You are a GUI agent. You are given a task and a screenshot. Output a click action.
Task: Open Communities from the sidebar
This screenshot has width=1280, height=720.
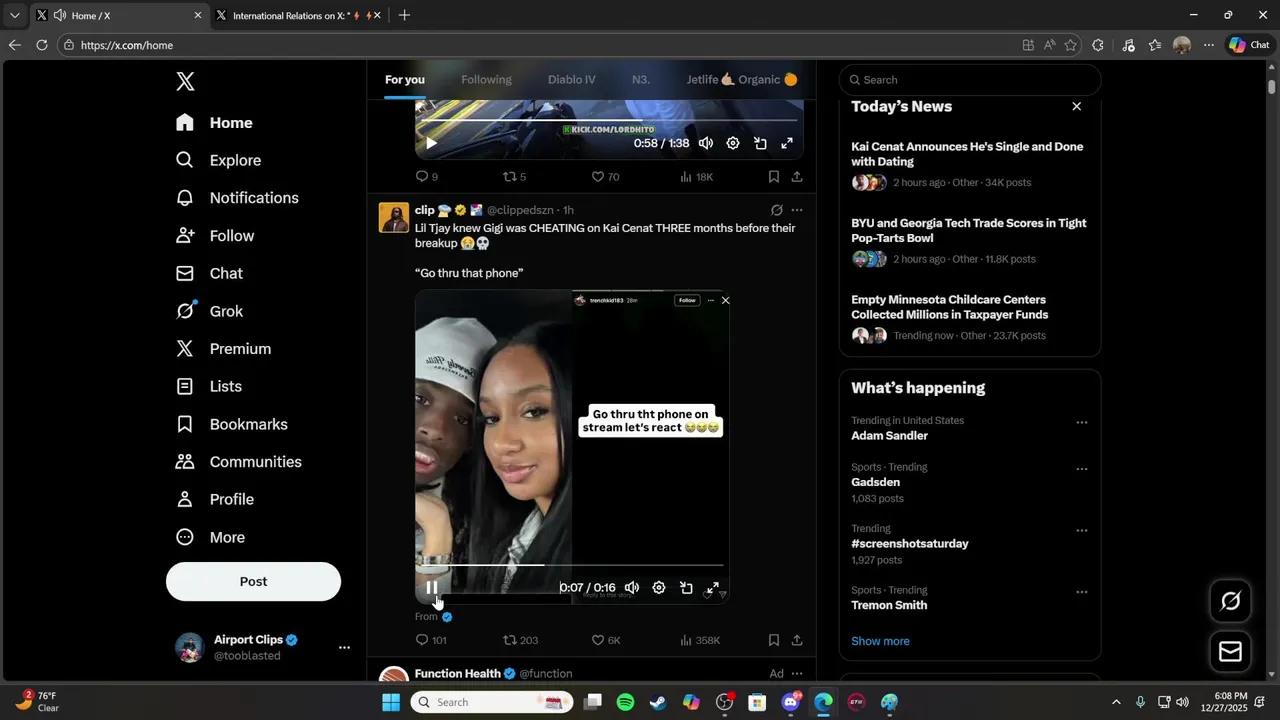238,462
